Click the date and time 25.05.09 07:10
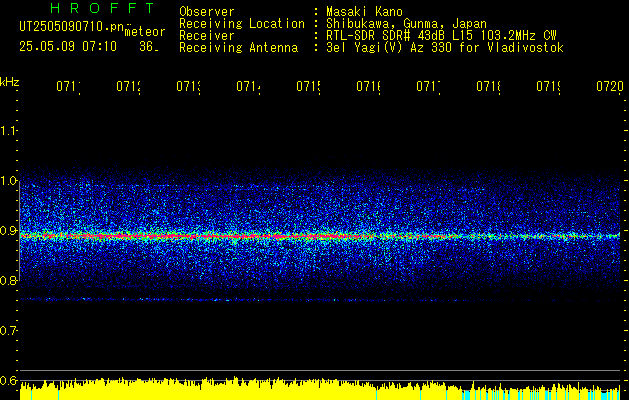This screenshot has width=629, height=400. (68, 47)
